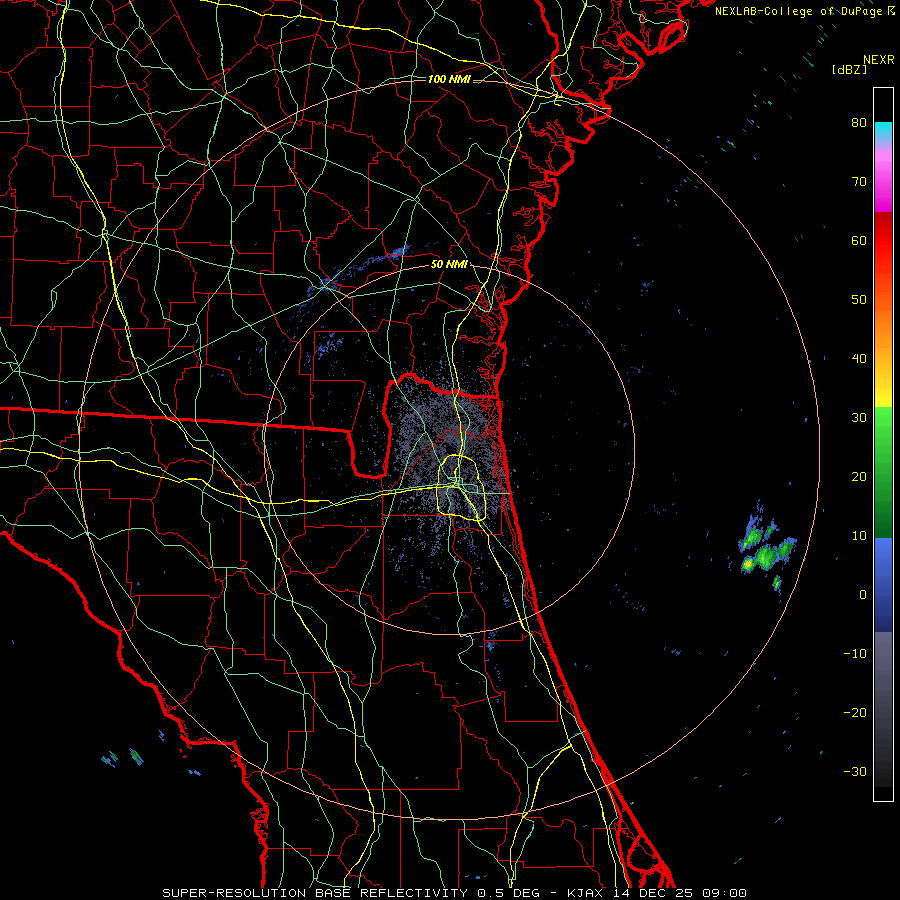Click the 40 value on the dBZ scale

pos(859,359)
